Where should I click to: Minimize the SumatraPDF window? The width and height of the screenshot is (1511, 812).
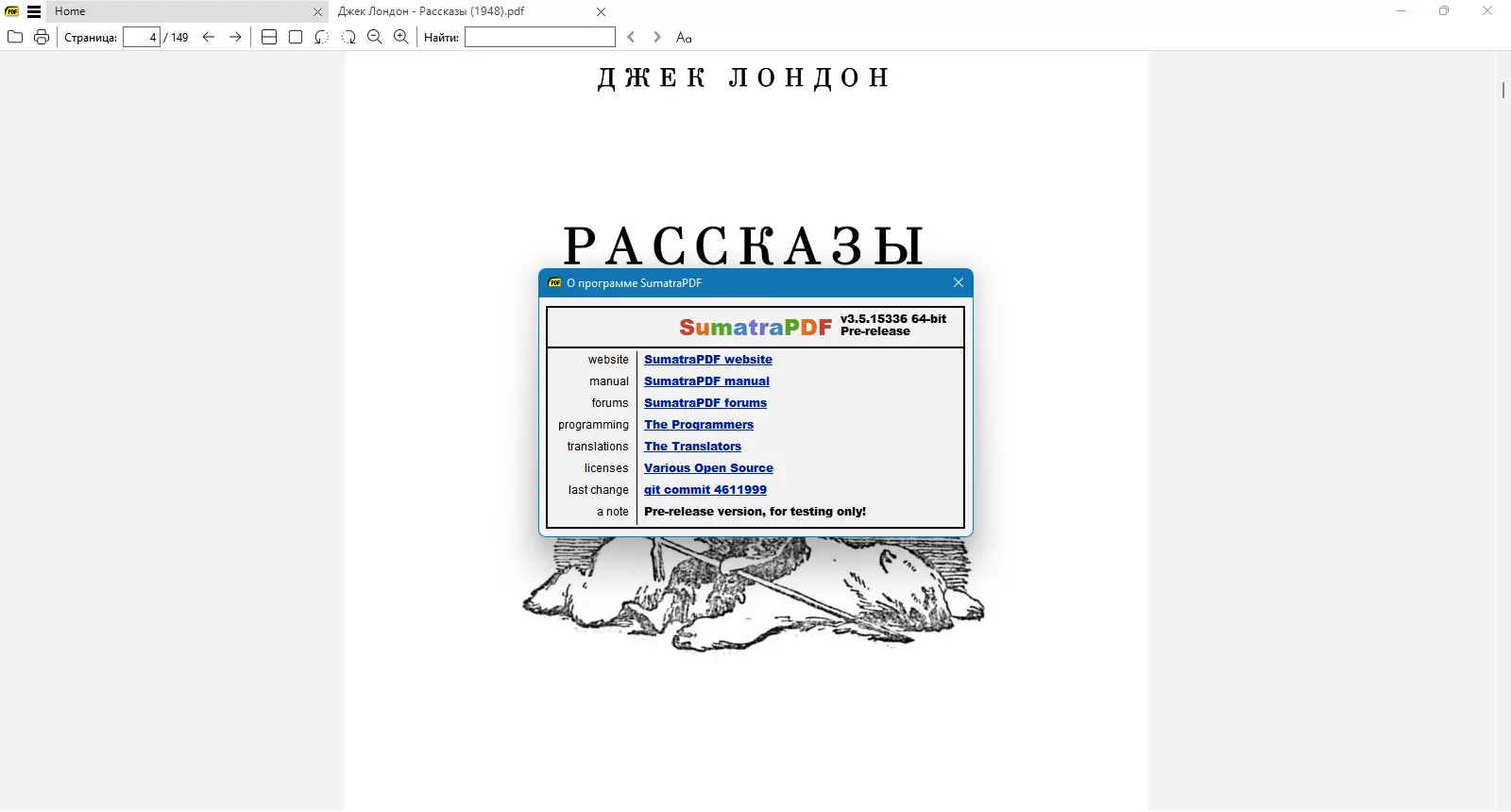click(x=1401, y=11)
